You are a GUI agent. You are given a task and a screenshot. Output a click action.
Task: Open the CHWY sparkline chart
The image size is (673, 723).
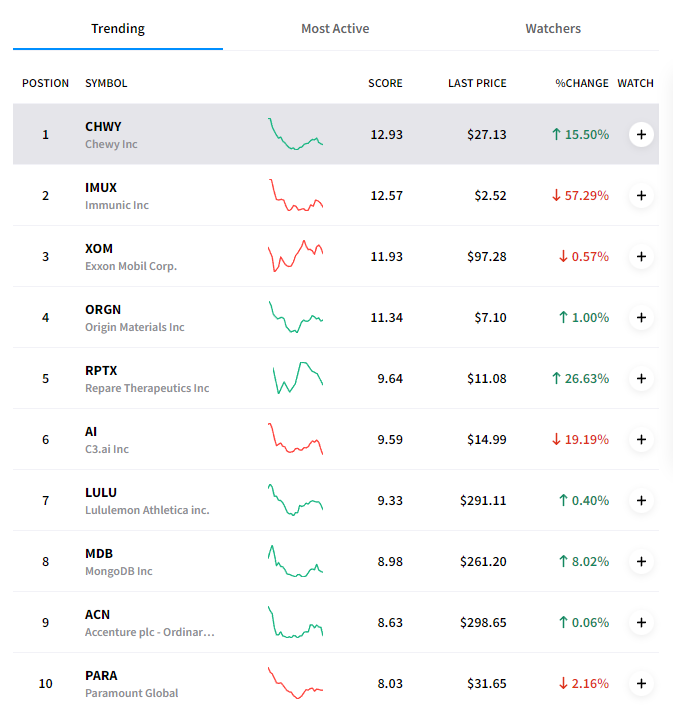(295, 134)
